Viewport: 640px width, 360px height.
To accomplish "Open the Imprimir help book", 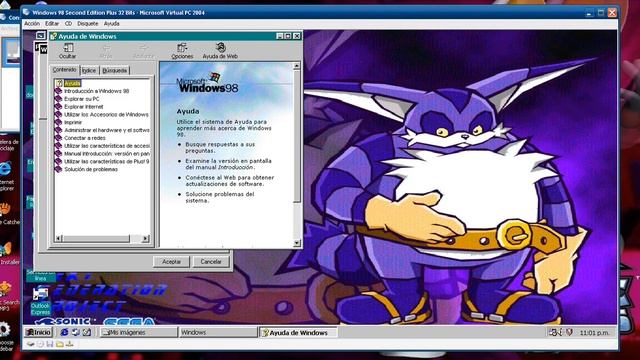I will click(73, 122).
